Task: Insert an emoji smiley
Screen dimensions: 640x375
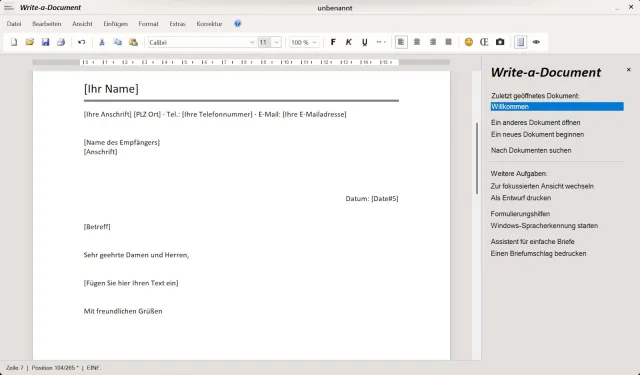Action: (x=469, y=42)
